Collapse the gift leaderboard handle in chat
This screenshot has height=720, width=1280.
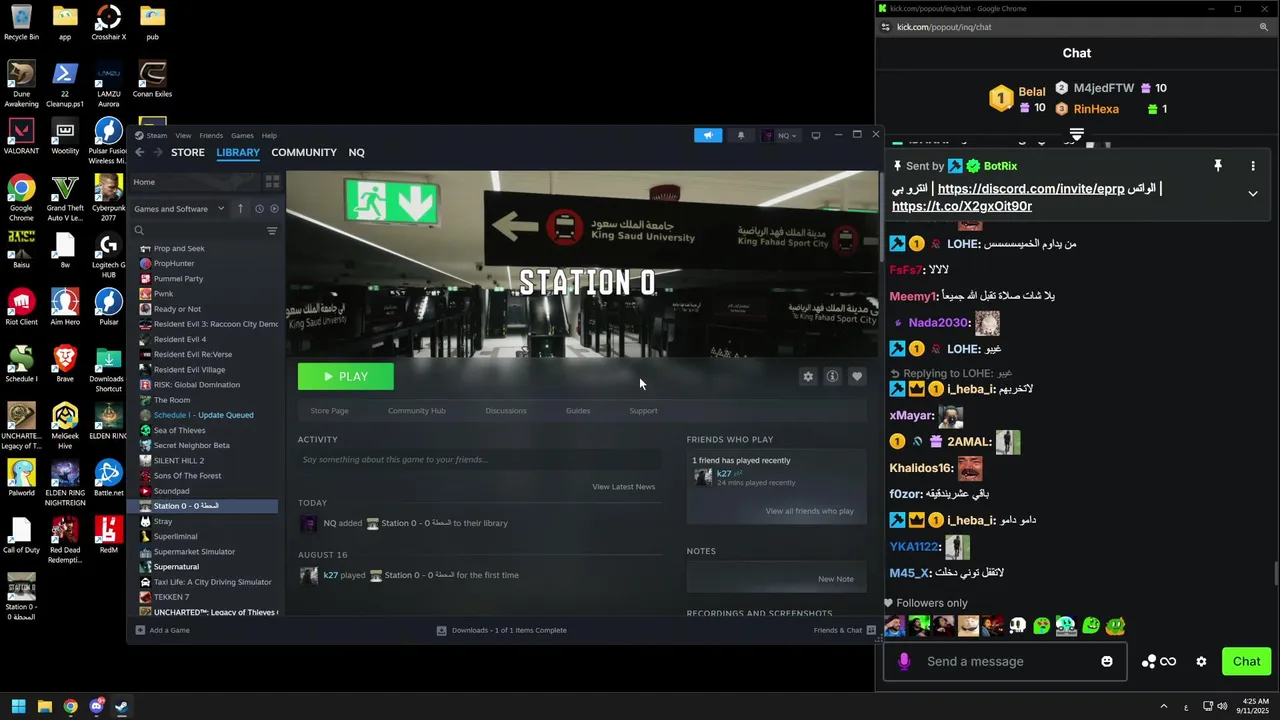click(x=1077, y=133)
